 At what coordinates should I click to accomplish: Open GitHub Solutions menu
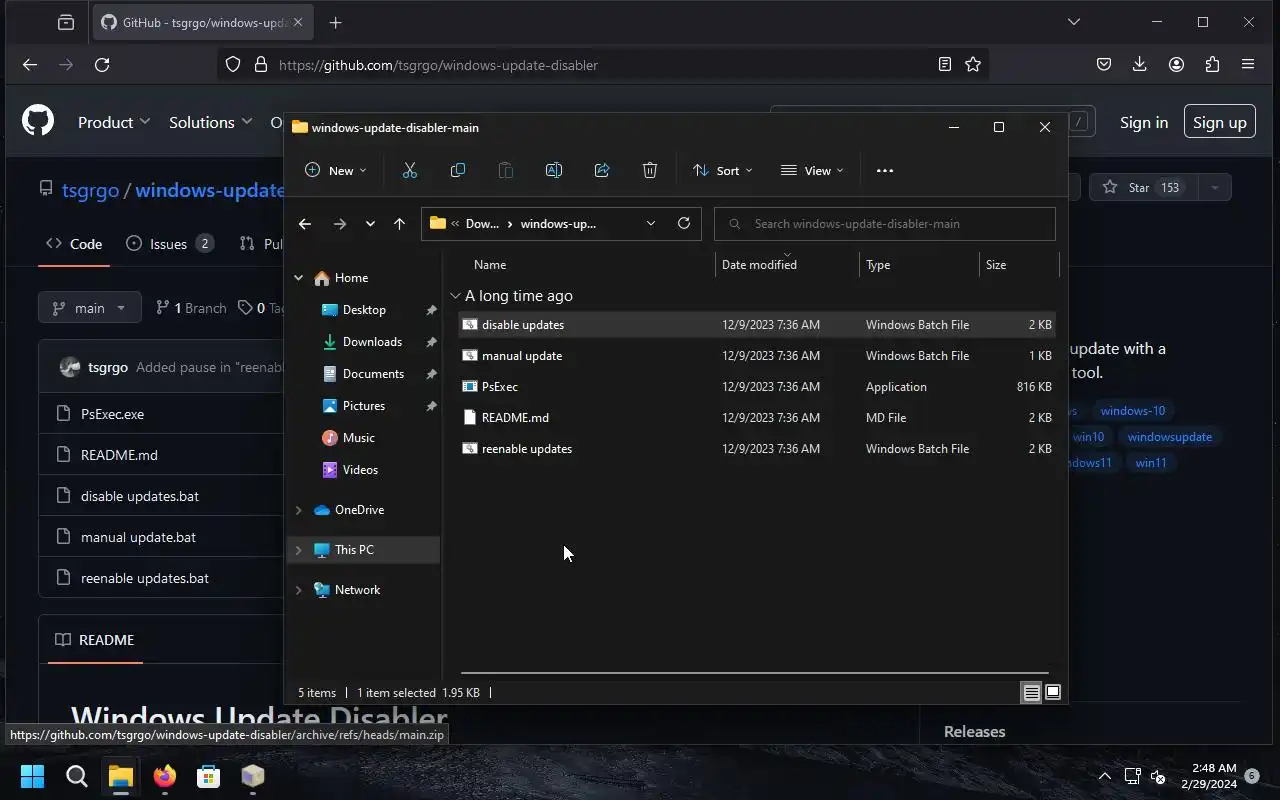tap(210, 122)
